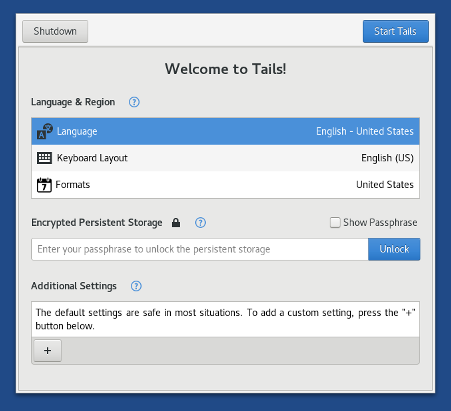The width and height of the screenshot is (451, 411).
Task: Click the padlock icon beside Persistent Storage
Action: click(x=176, y=222)
